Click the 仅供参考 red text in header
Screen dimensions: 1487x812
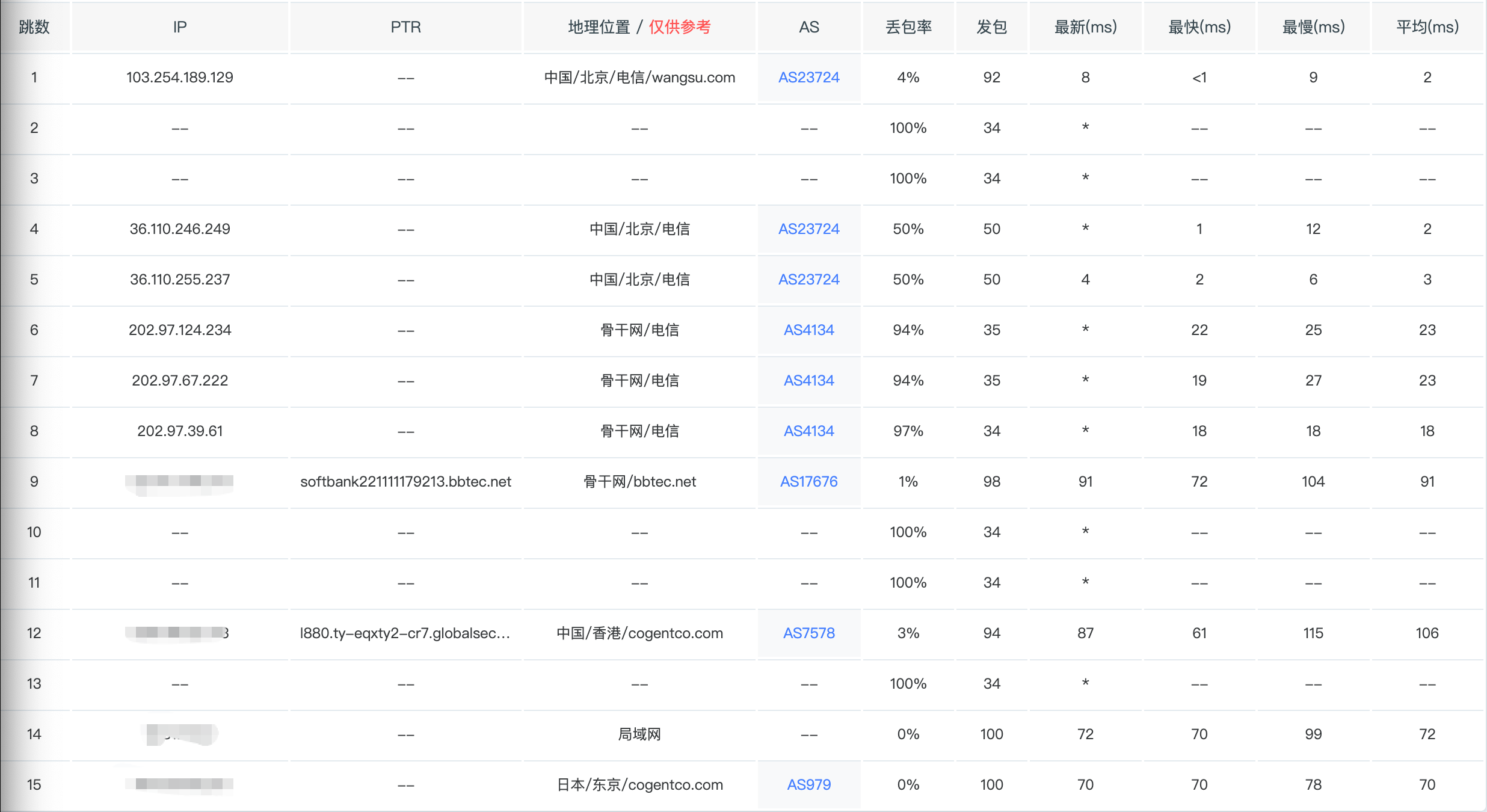point(680,27)
